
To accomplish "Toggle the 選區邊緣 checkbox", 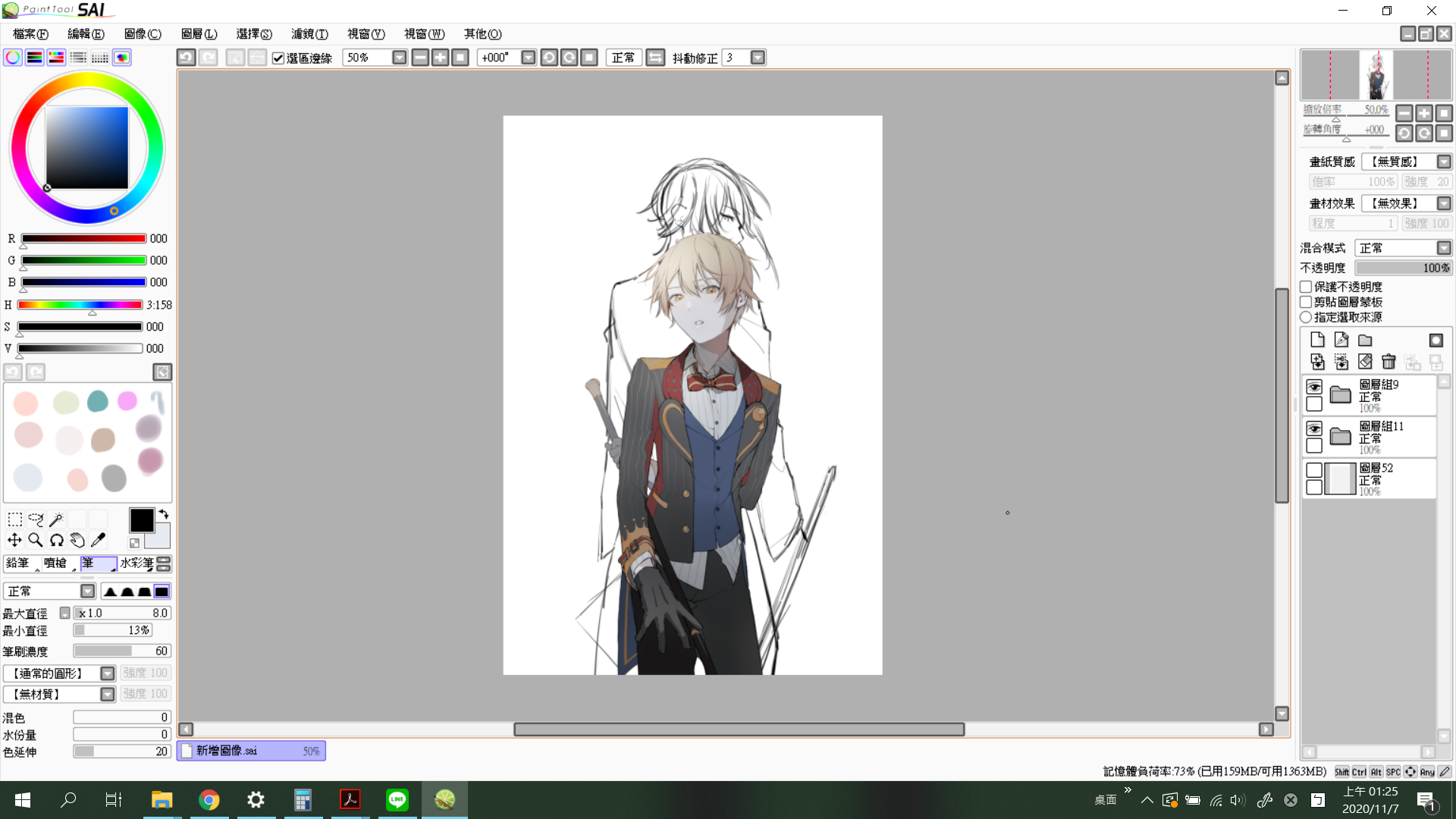I will pyautogui.click(x=278, y=58).
